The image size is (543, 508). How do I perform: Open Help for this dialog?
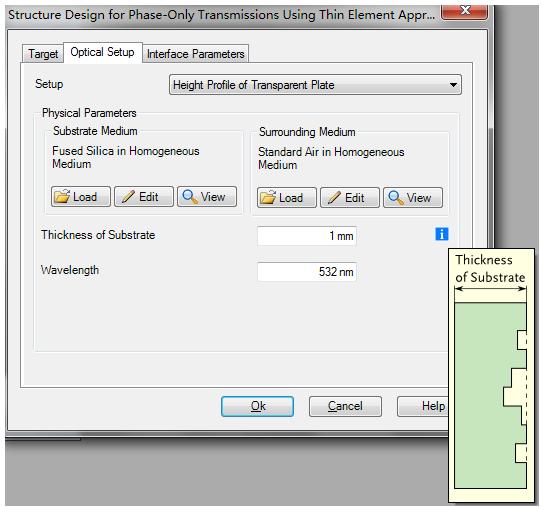coord(423,406)
